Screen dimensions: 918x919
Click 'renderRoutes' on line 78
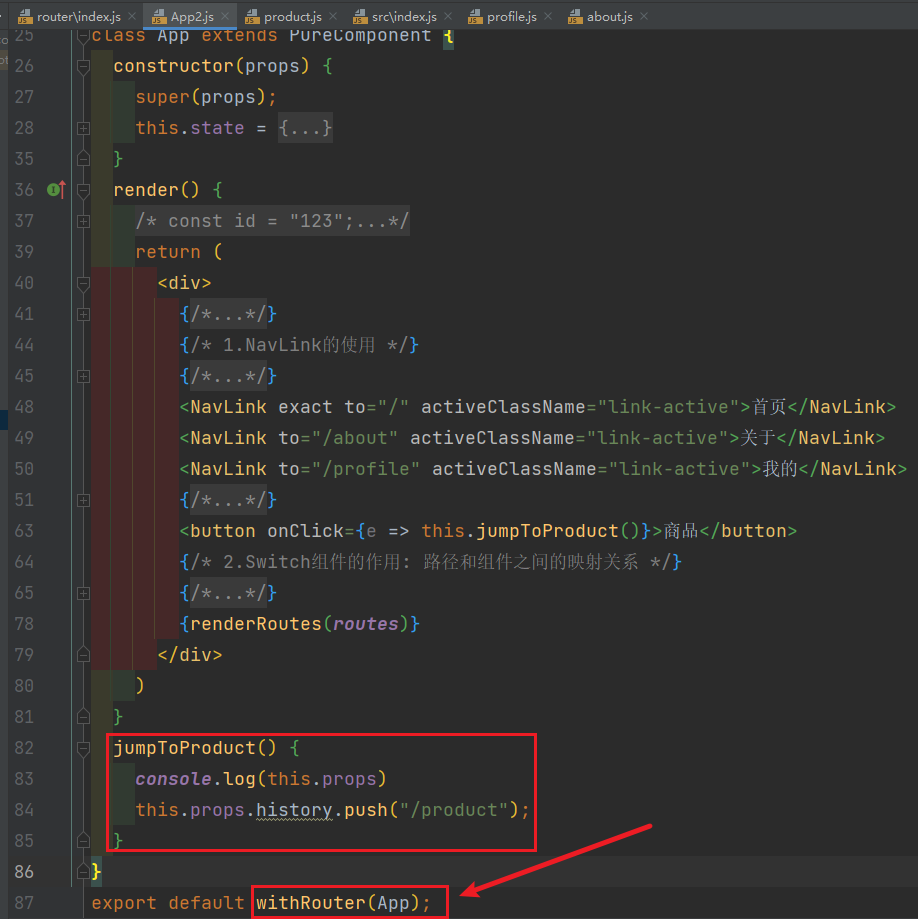pos(256,624)
